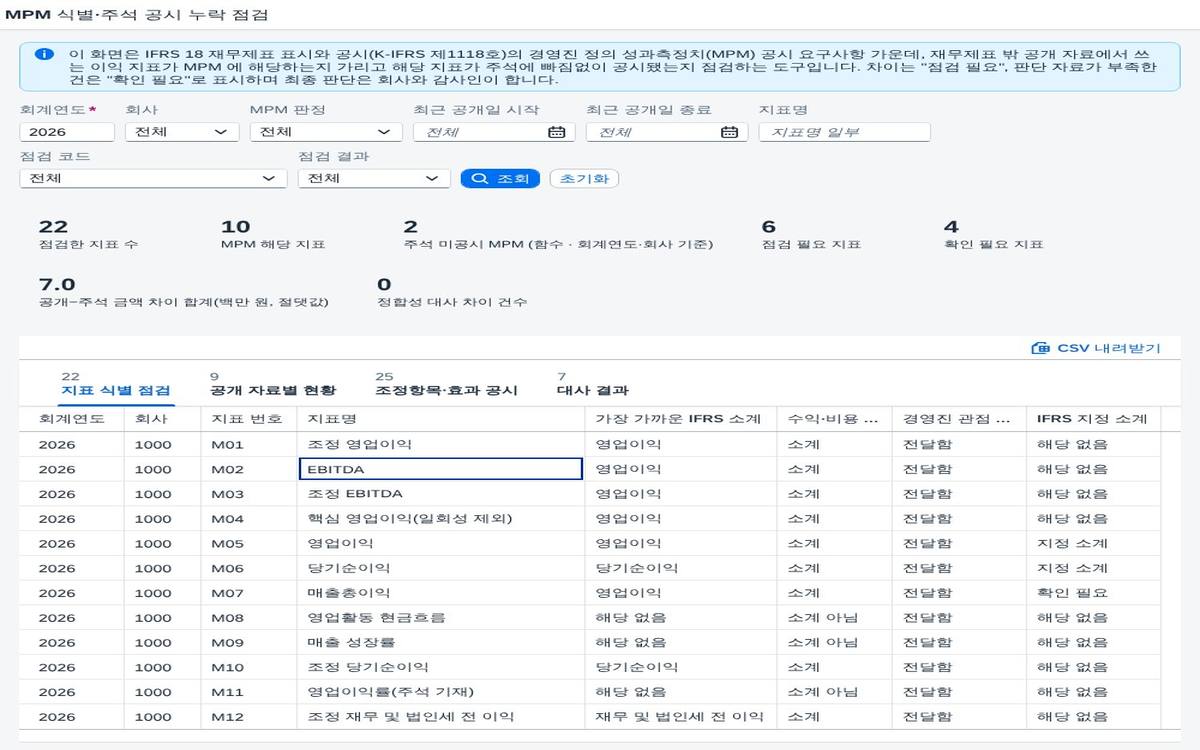The width and height of the screenshot is (1200, 750).
Task: Open calendar picker for 최근 공개일 종료
Action: pos(729,132)
